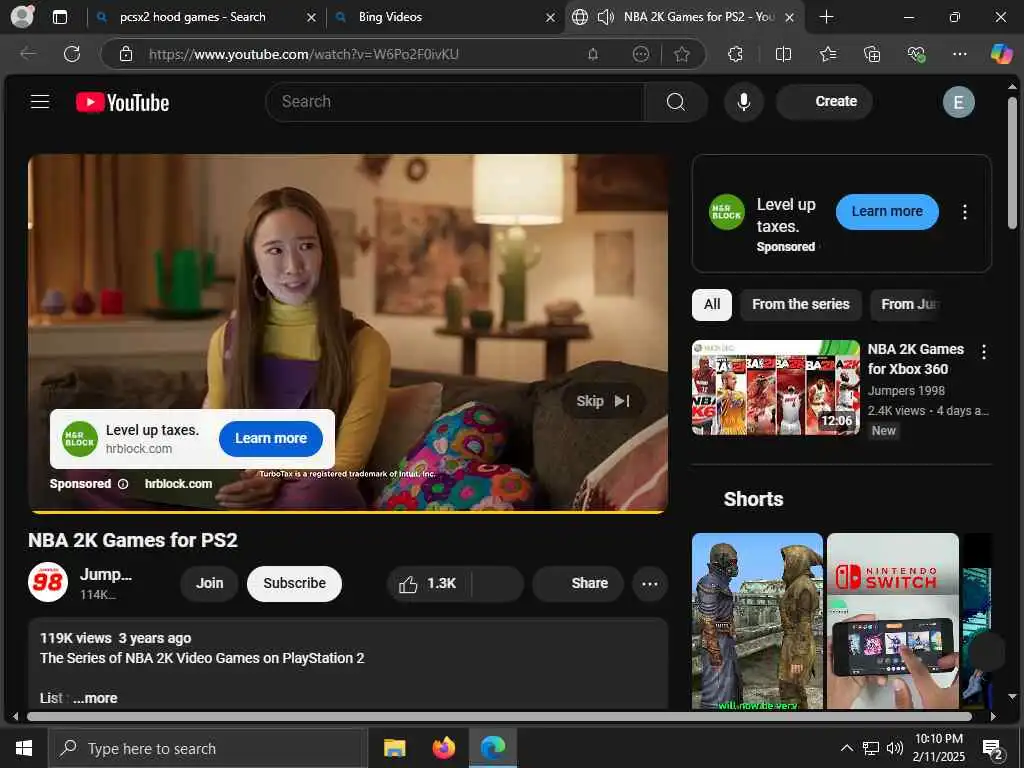Open the hrblock.com sponsor link
The image size is (1024, 768).
tap(178, 484)
